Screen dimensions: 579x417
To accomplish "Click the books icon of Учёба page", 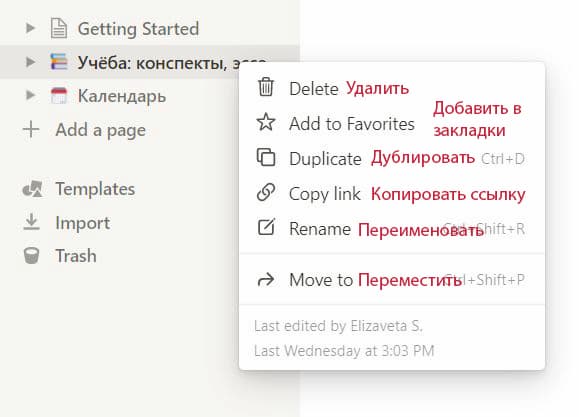I will (x=59, y=62).
